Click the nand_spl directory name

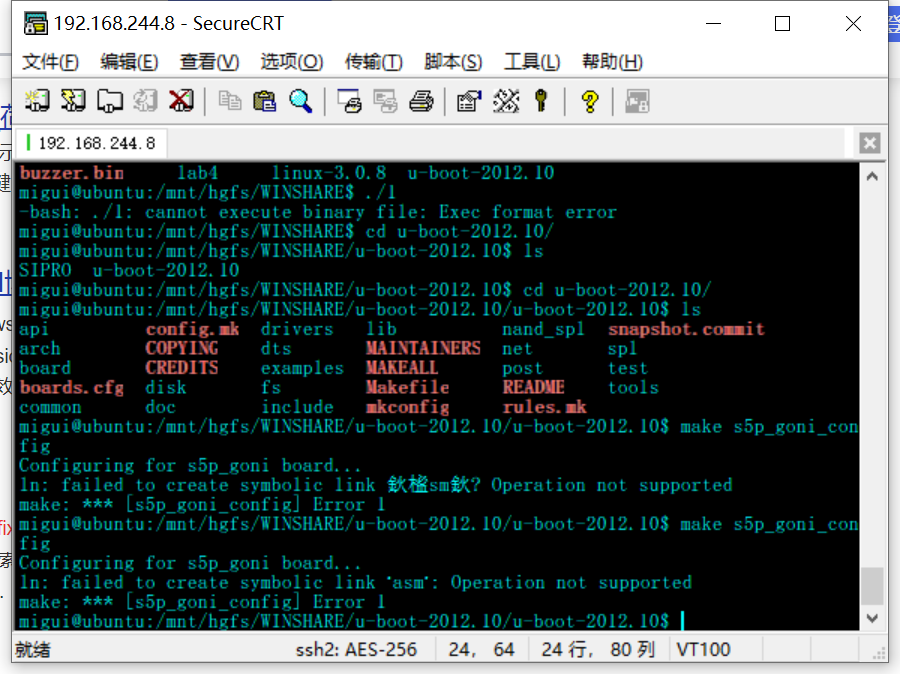[x=543, y=329]
